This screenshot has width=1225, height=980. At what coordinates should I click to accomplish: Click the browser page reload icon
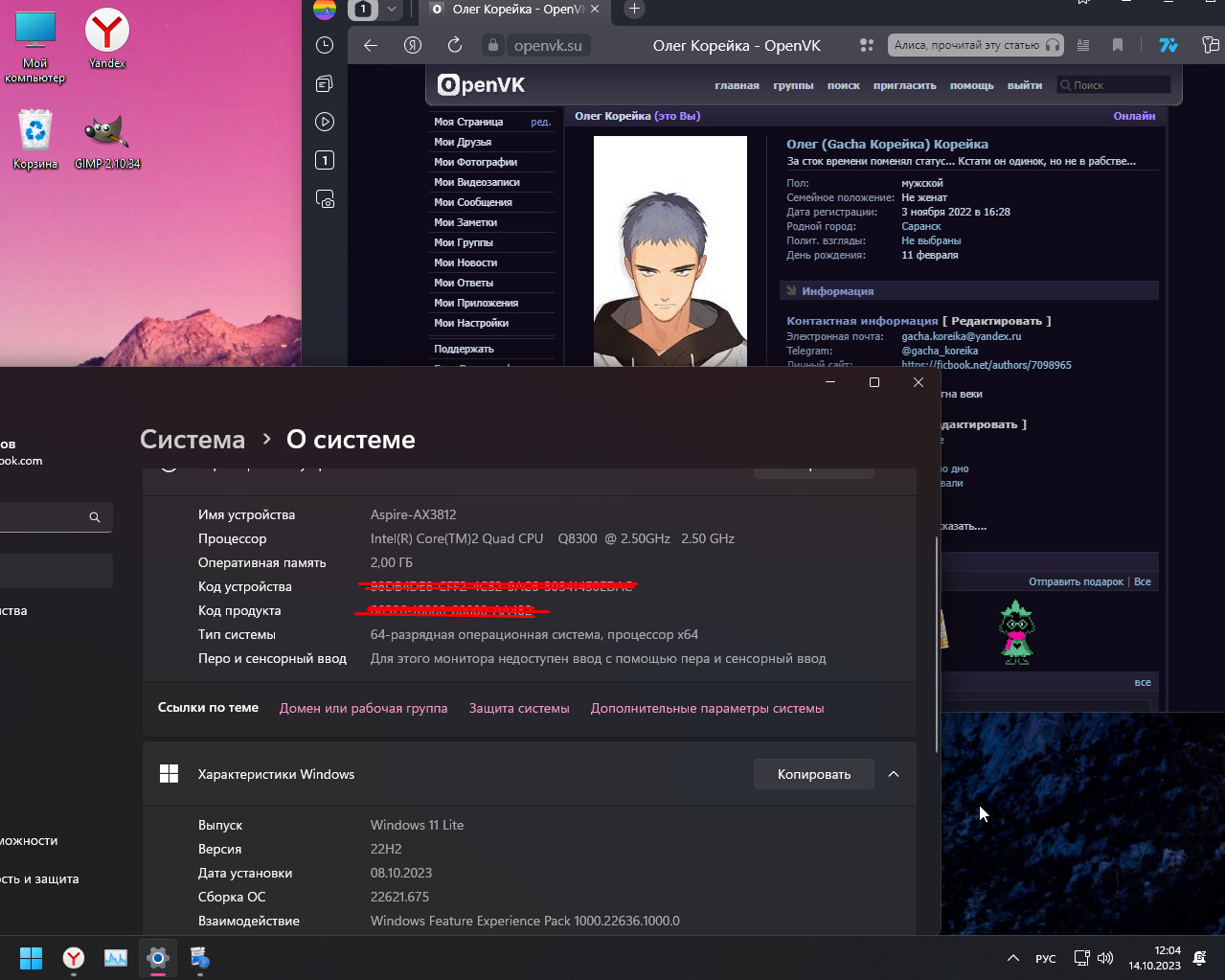coord(455,45)
